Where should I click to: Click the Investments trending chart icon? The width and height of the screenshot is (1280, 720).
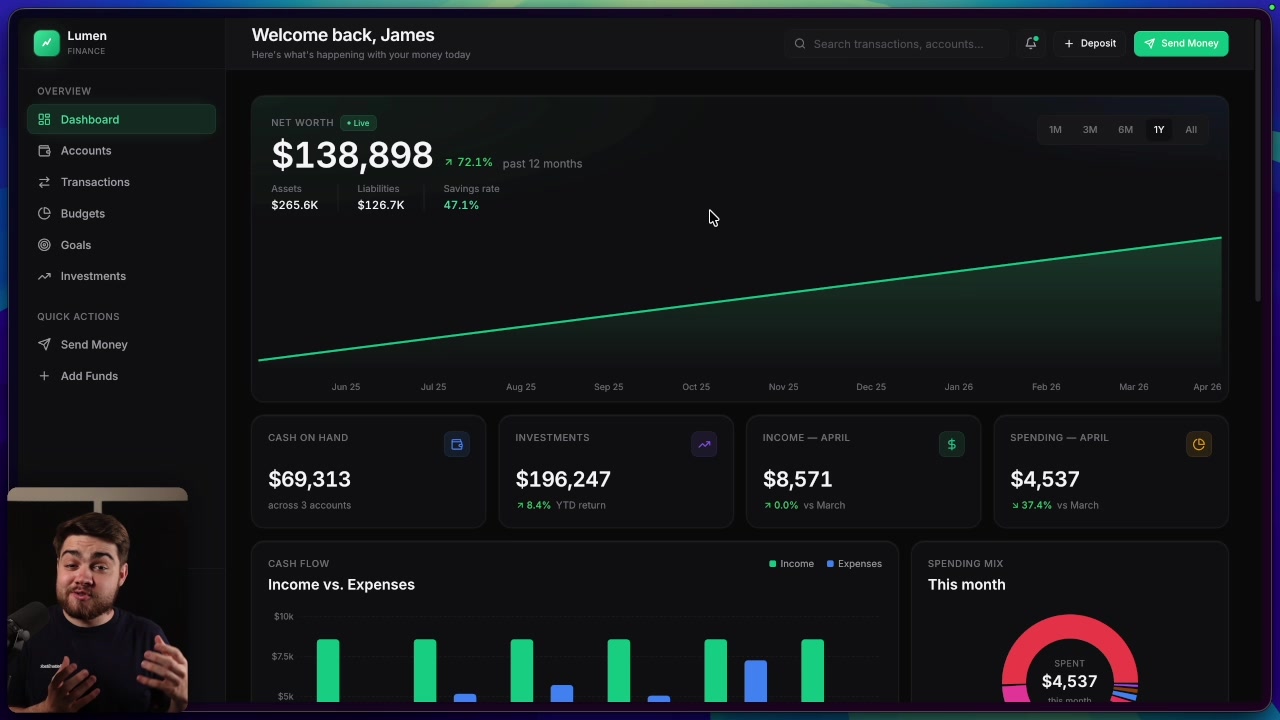pyautogui.click(x=704, y=444)
